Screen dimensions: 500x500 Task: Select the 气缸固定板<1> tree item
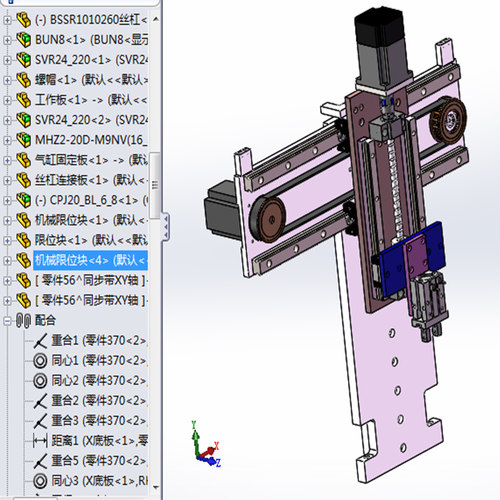click(x=91, y=160)
